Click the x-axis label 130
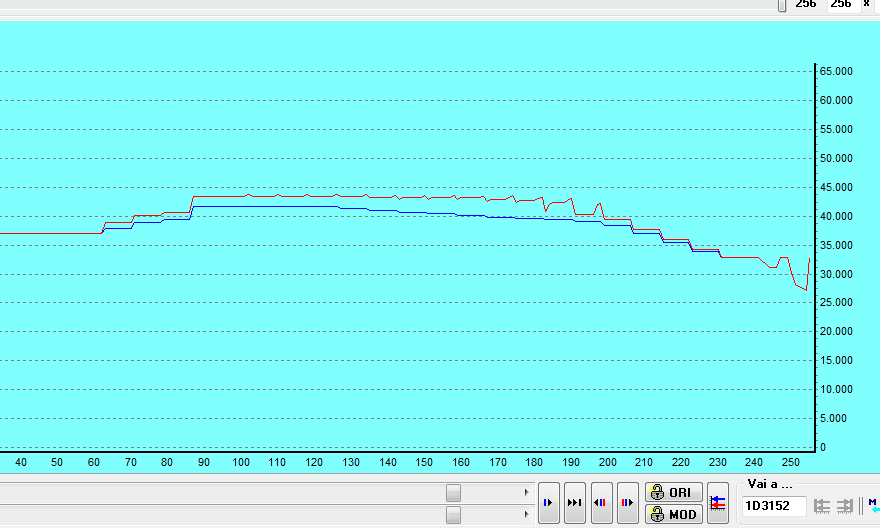 351,463
